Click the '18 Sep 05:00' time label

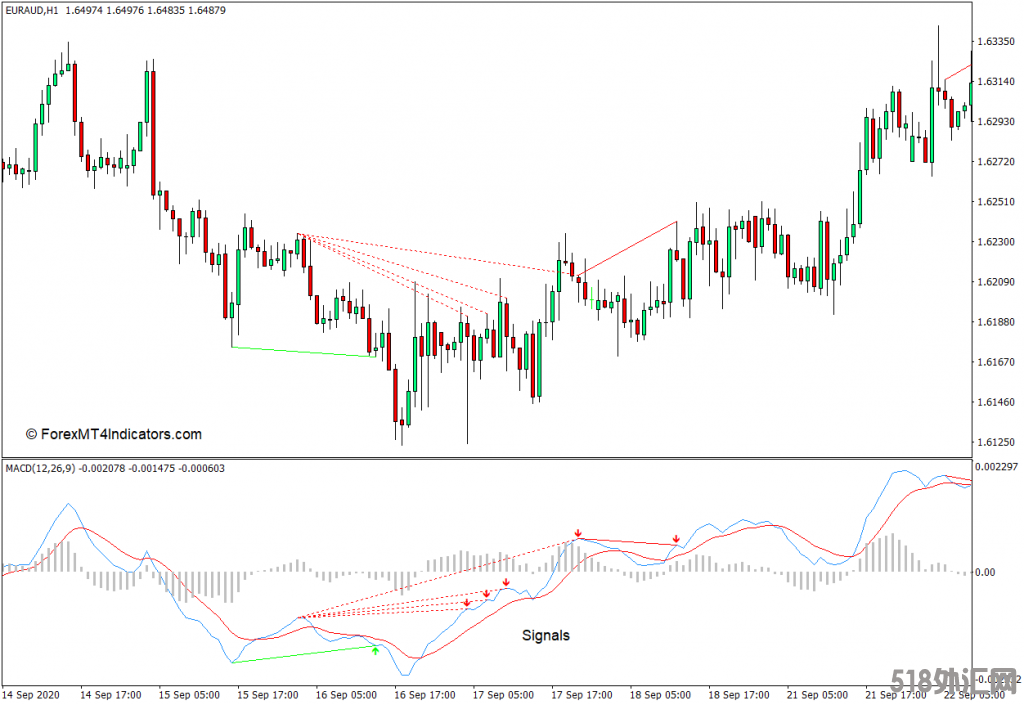click(660, 695)
